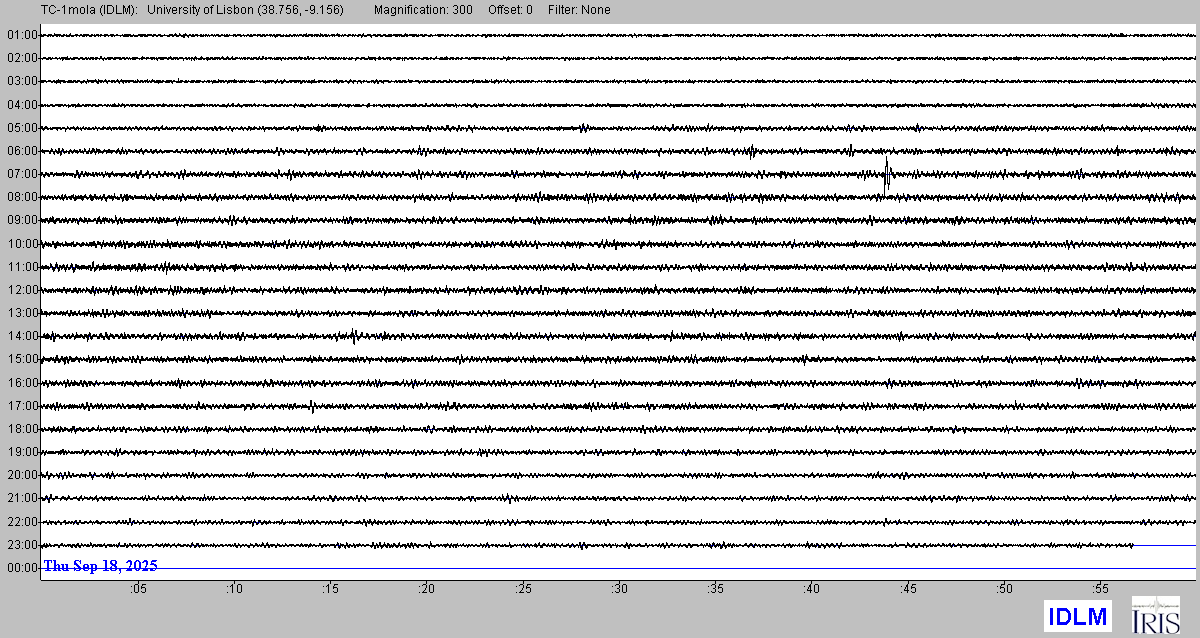Select the 14:00 hour row label
The height and width of the screenshot is (638, 1200).
tap(22, 336)
